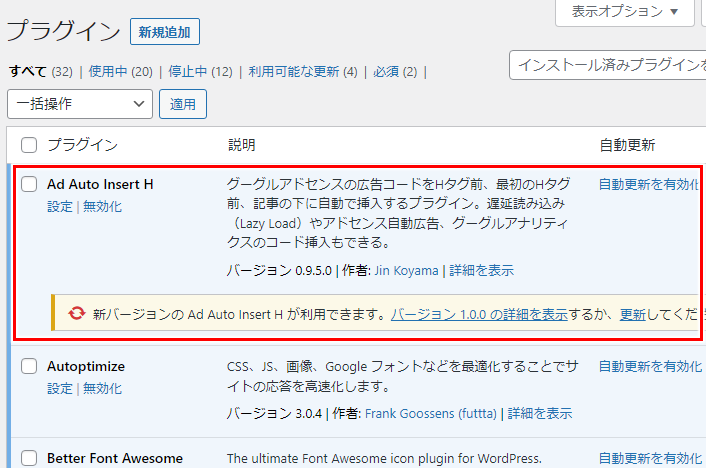Viewport: 706px width, 468px height.
Task: Filter plugins by 使用中 (20)
Action: [121, 72]
